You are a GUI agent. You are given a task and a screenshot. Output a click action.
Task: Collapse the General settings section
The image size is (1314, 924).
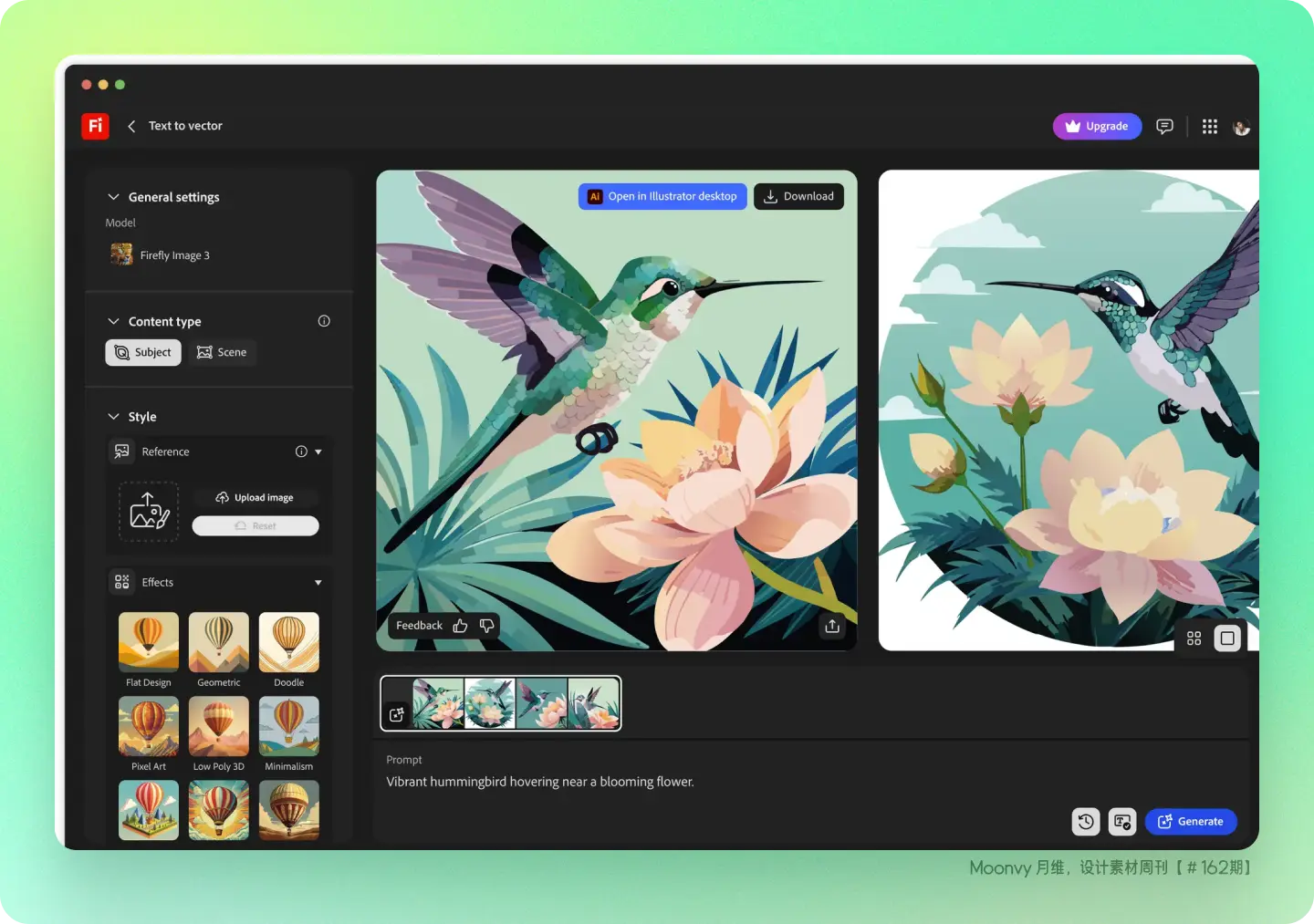click(114, 197)
